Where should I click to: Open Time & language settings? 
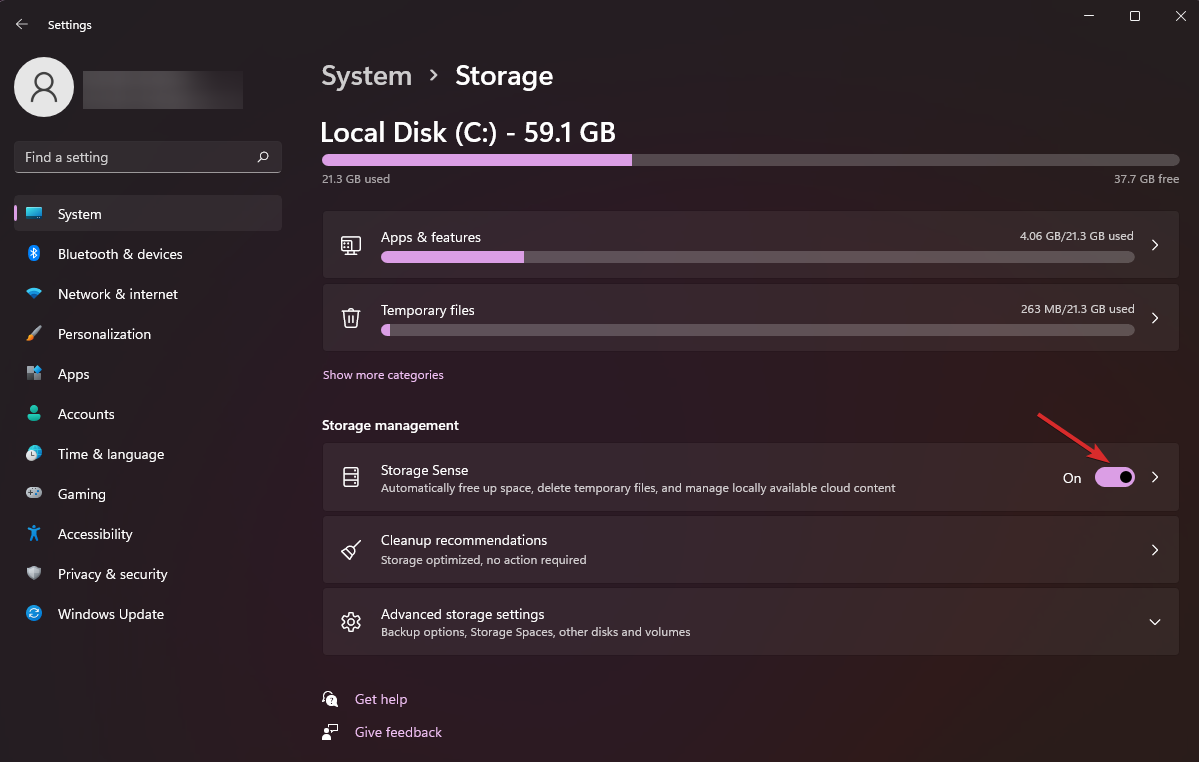(148, 454)
